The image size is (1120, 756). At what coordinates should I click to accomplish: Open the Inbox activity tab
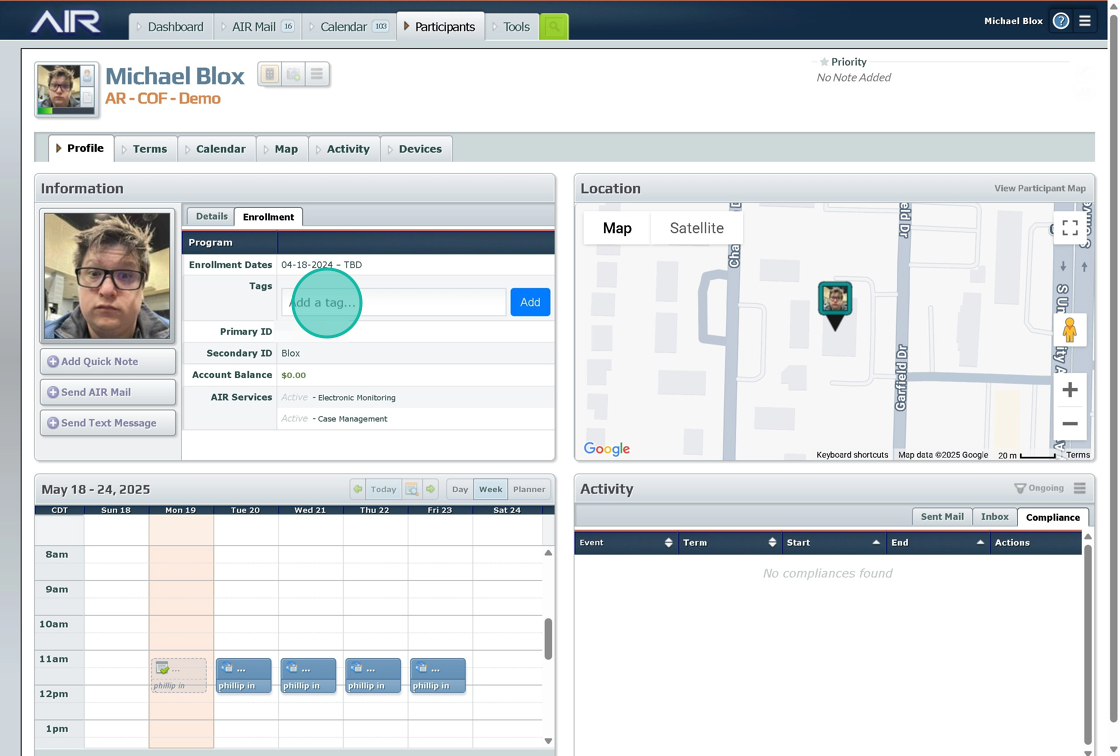(994, 517)
